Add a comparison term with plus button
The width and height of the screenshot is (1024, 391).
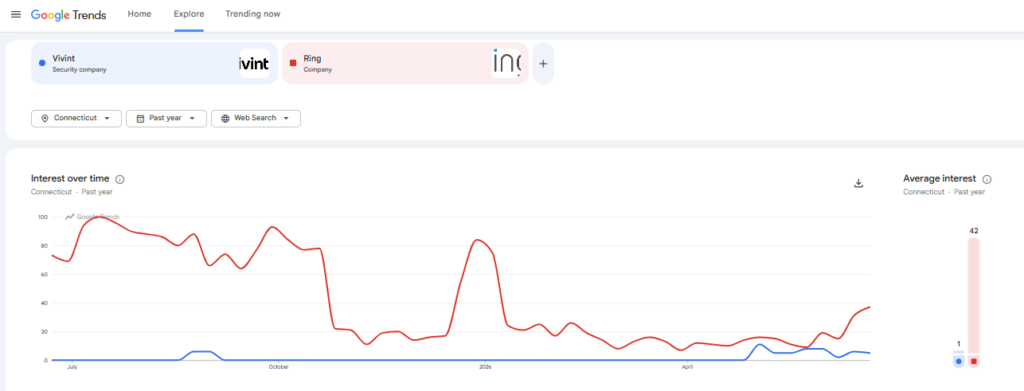tap(543, 63)
